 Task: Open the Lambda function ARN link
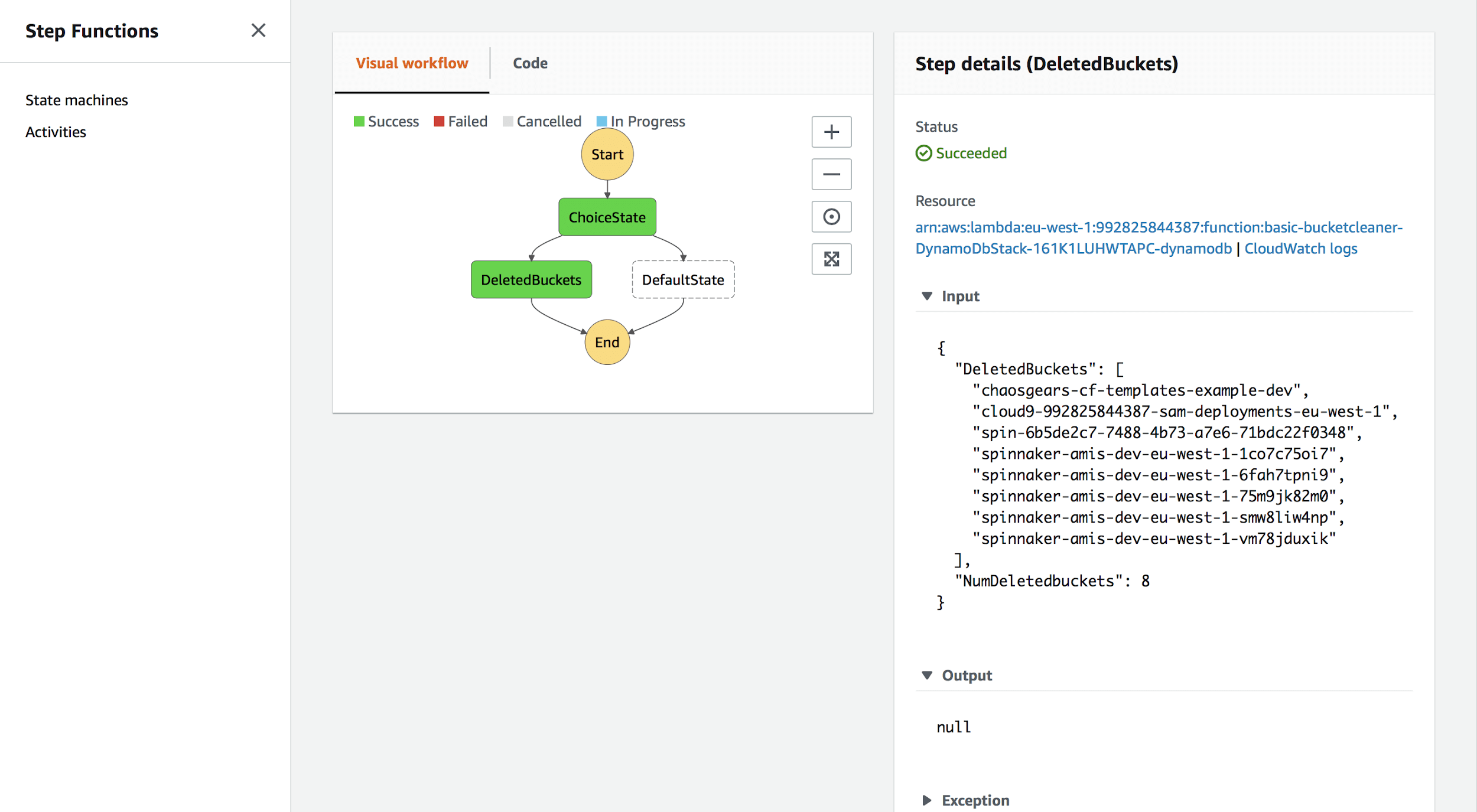pyautogui.click(x=1158, y=228)
